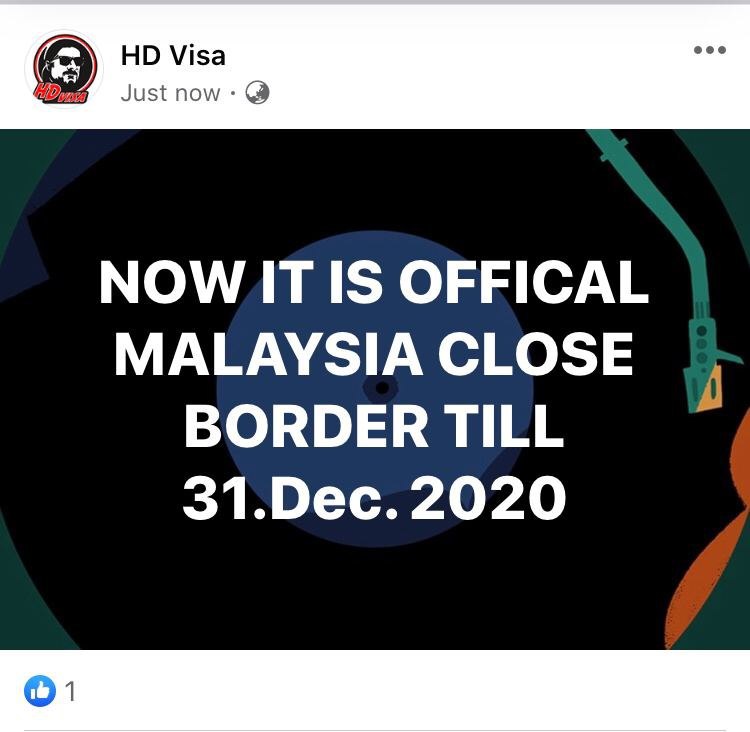The height and width of the screenshot is (732, 750).
Task: Click the 'MALAYSIA CLOSE' text line
Action: [x=374, y=355]
